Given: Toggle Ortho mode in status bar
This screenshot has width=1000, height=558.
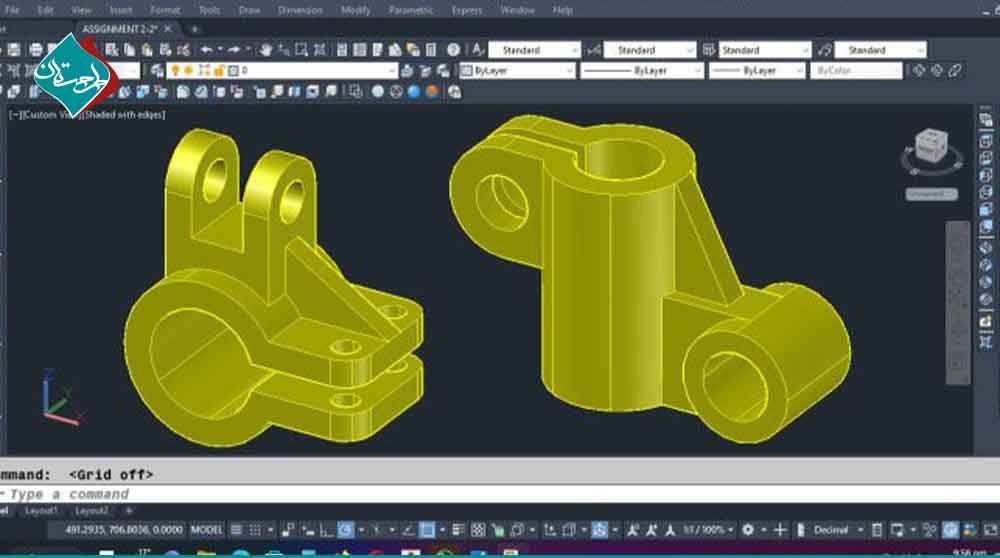Looking at the screenshot, I should tap(327, 530).
